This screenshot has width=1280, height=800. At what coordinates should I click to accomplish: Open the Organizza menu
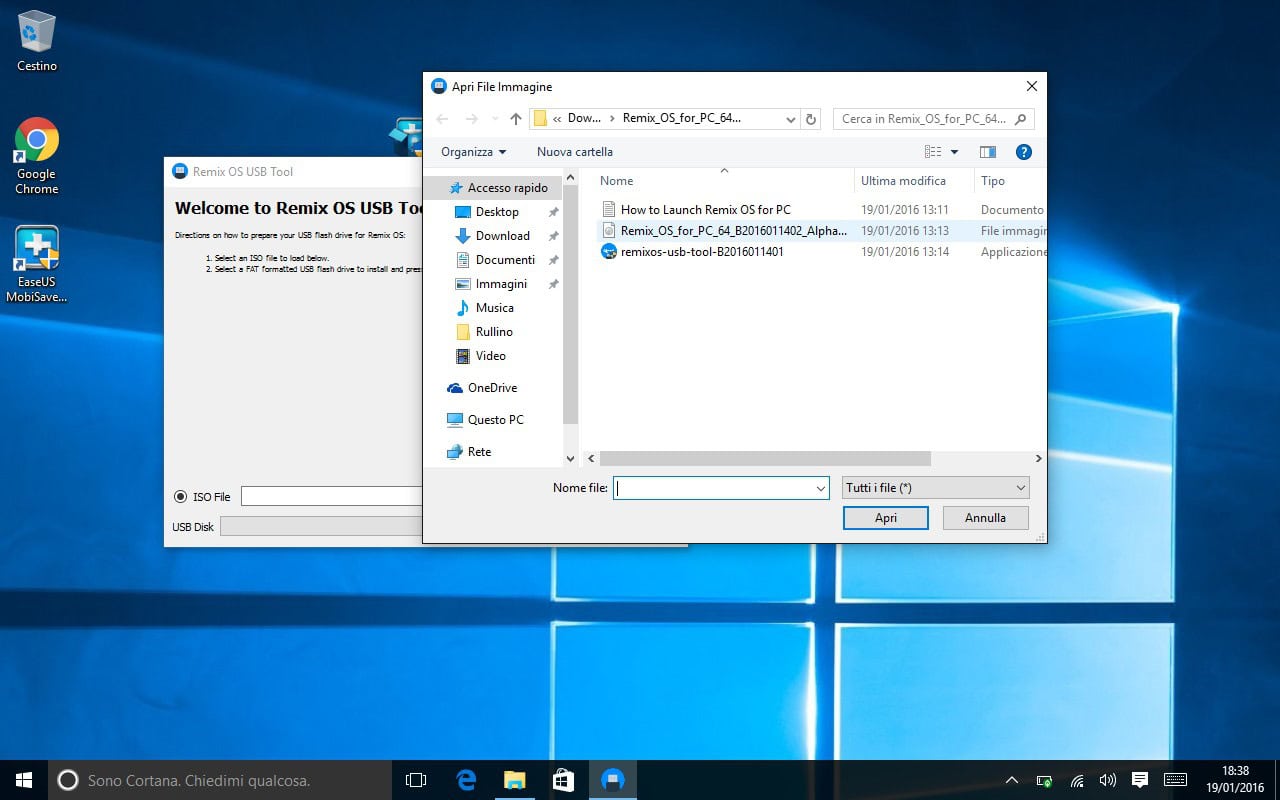(x=474, y=152)
